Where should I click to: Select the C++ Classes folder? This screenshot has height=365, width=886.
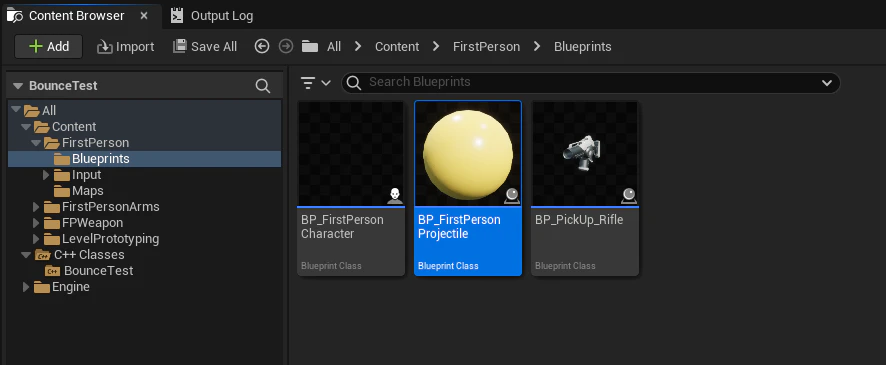click(x=89, y=255)
